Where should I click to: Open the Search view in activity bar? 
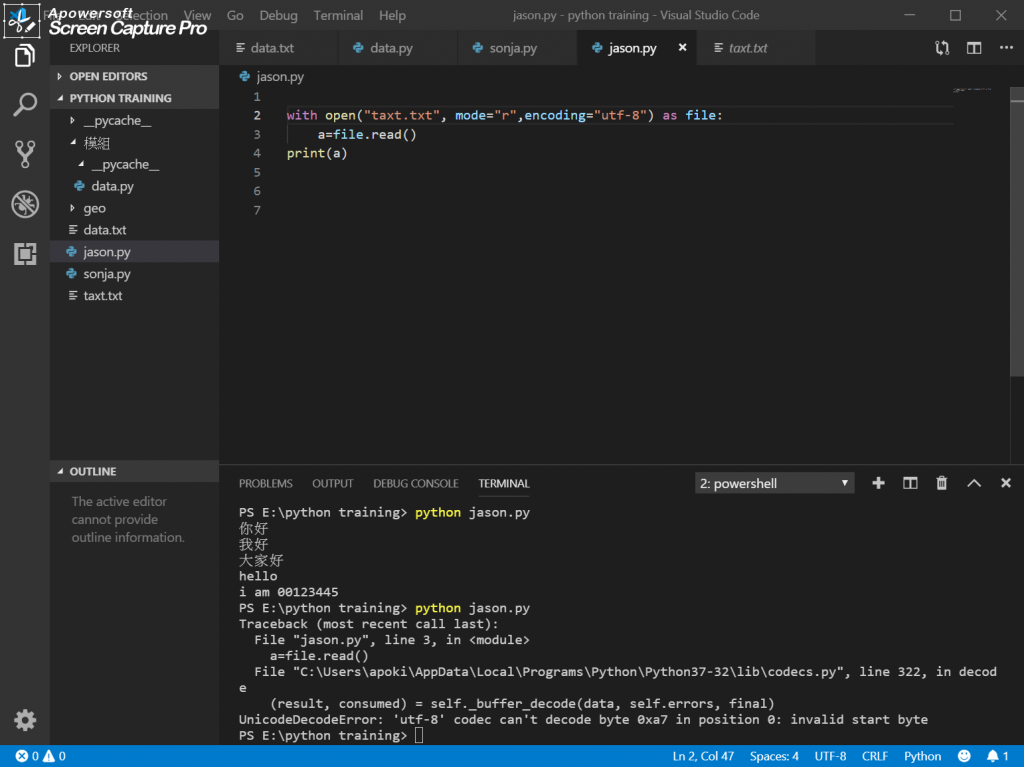(x=24, y=105)
